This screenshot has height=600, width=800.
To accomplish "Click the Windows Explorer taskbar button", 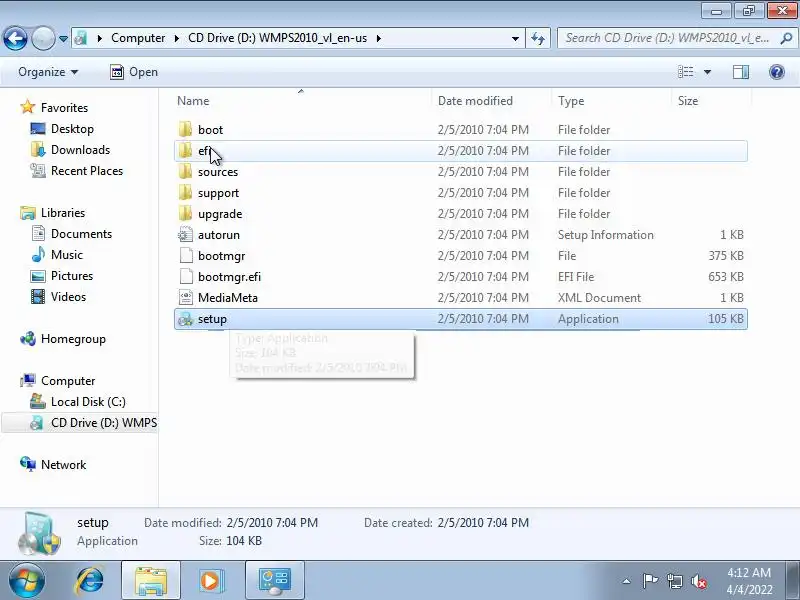I will pos(151,581).
